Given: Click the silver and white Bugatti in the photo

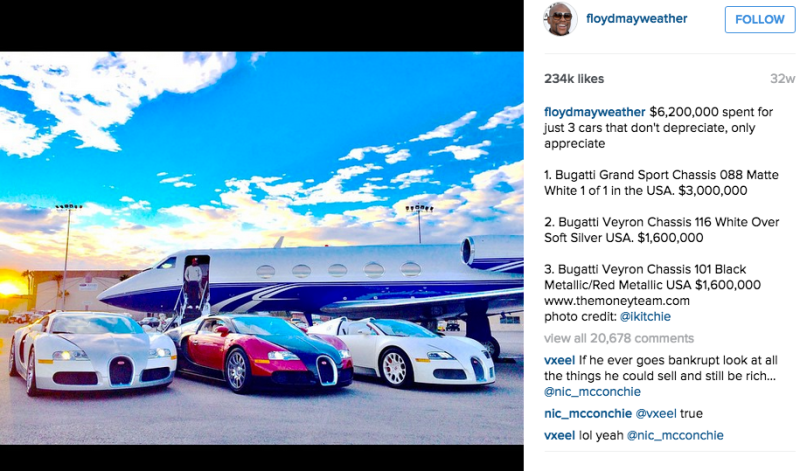Looking at the screenshot, I should click(92, 354).
